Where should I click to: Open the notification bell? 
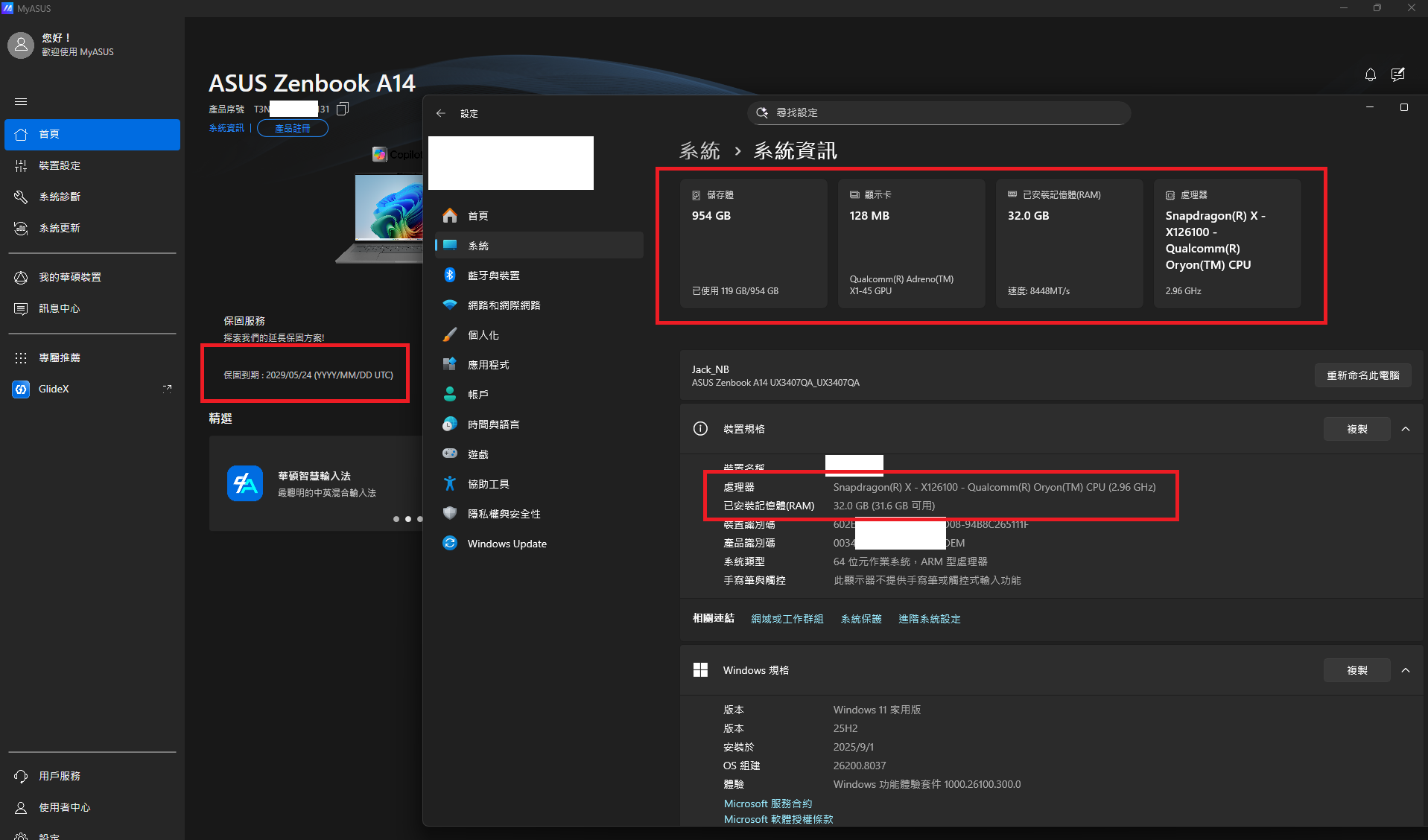click(1370, 74)
